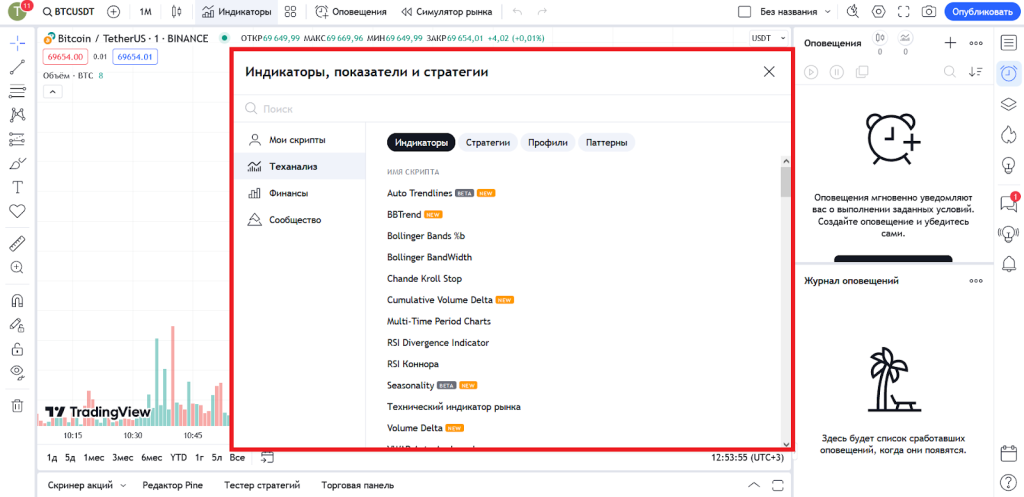Open the Скринер акций dropdown
Image resolution: width=1024 pixels, height=497 pixels.
pos(86,485)
